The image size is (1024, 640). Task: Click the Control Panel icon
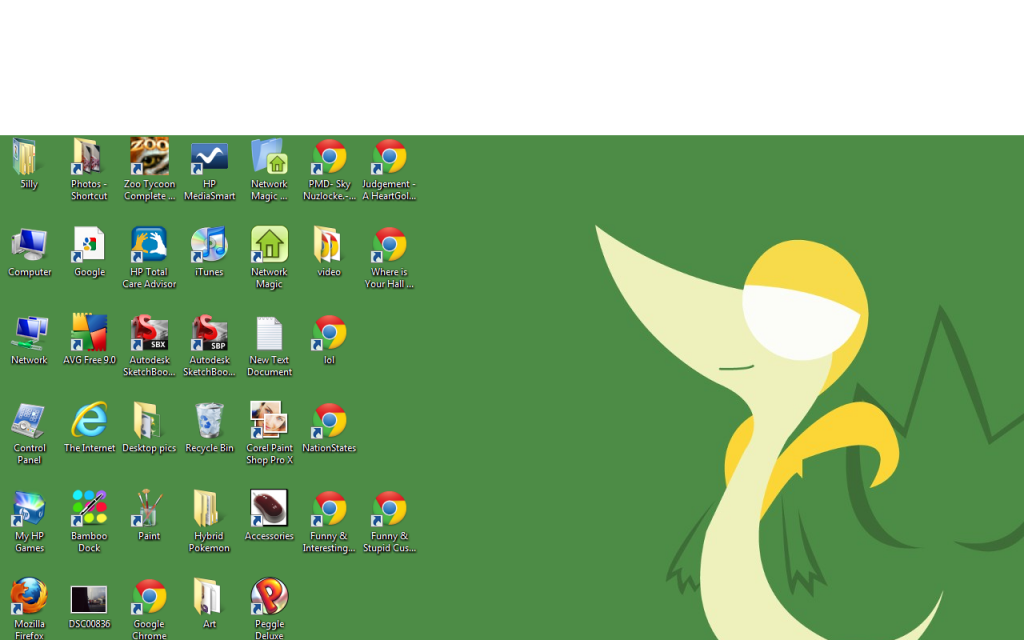29,422
